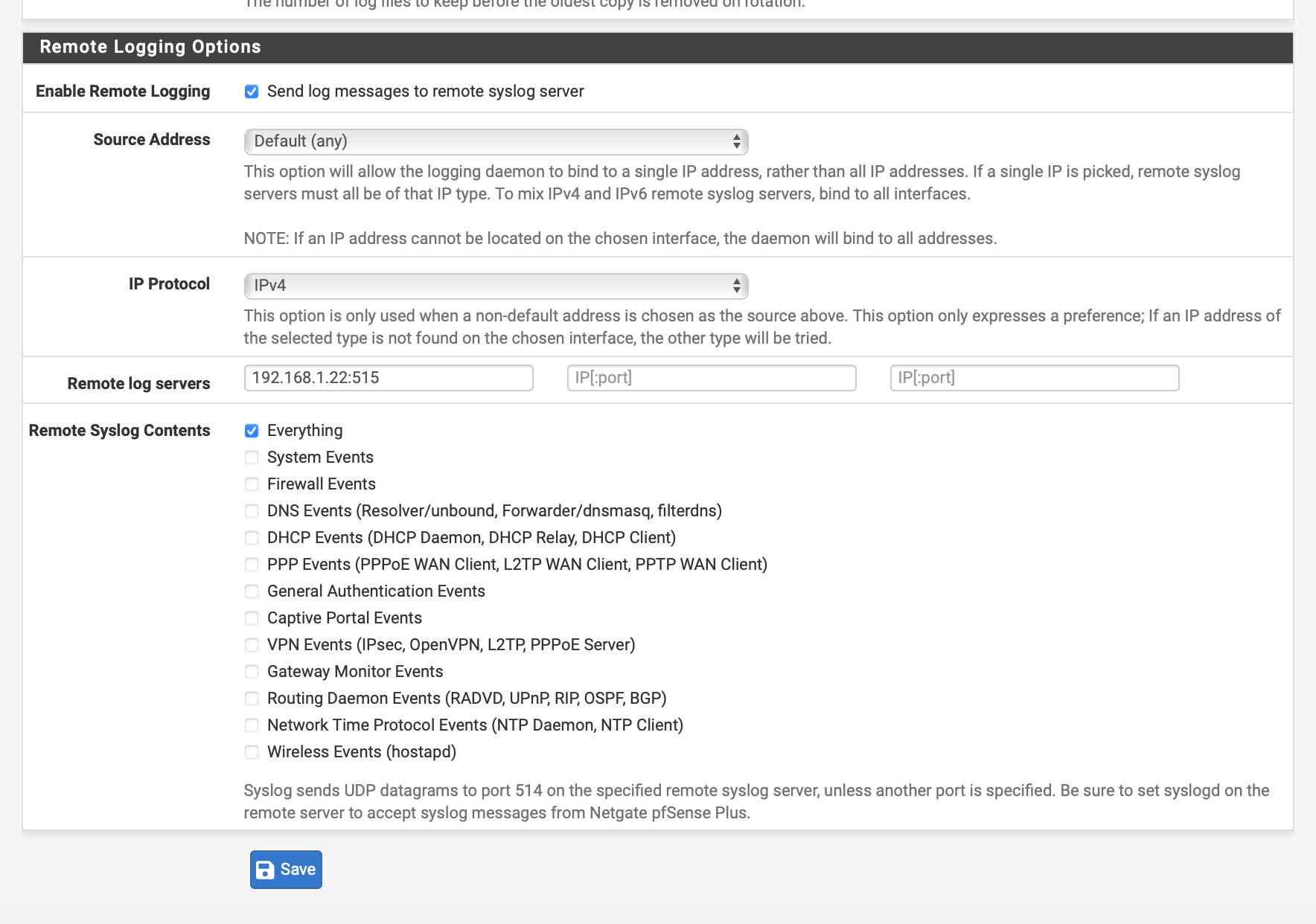This screenshot has width=1316, height=924.
Task: Check General Authentication Events
Action: click(x=252, y=591)
